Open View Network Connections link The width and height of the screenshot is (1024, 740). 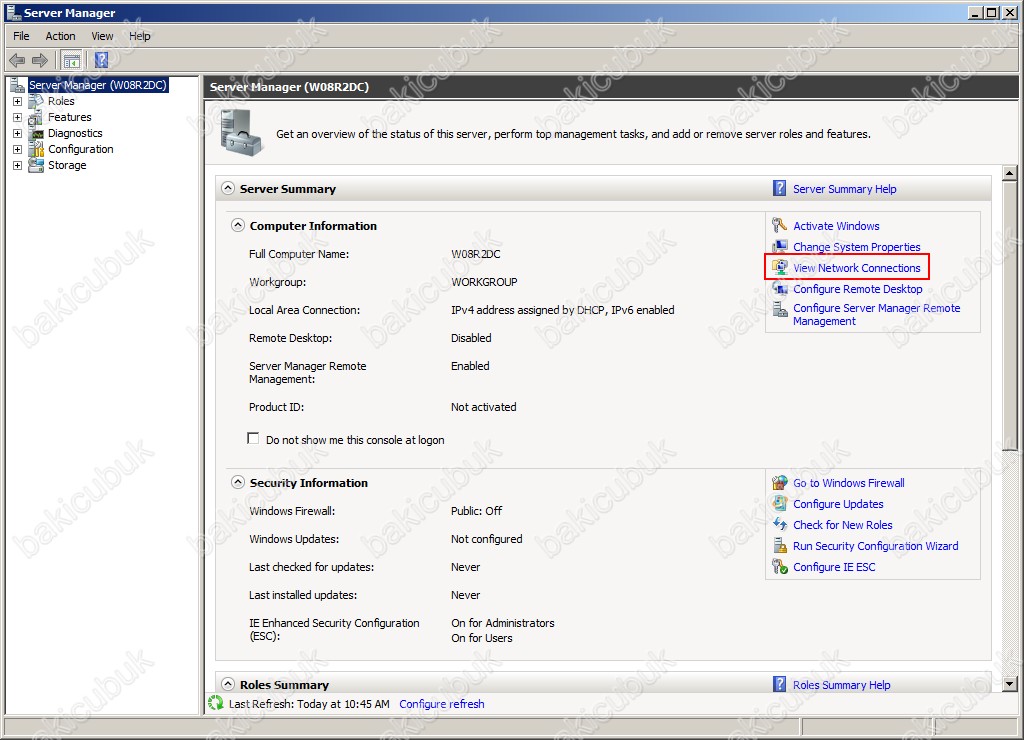tap(856, 268)
